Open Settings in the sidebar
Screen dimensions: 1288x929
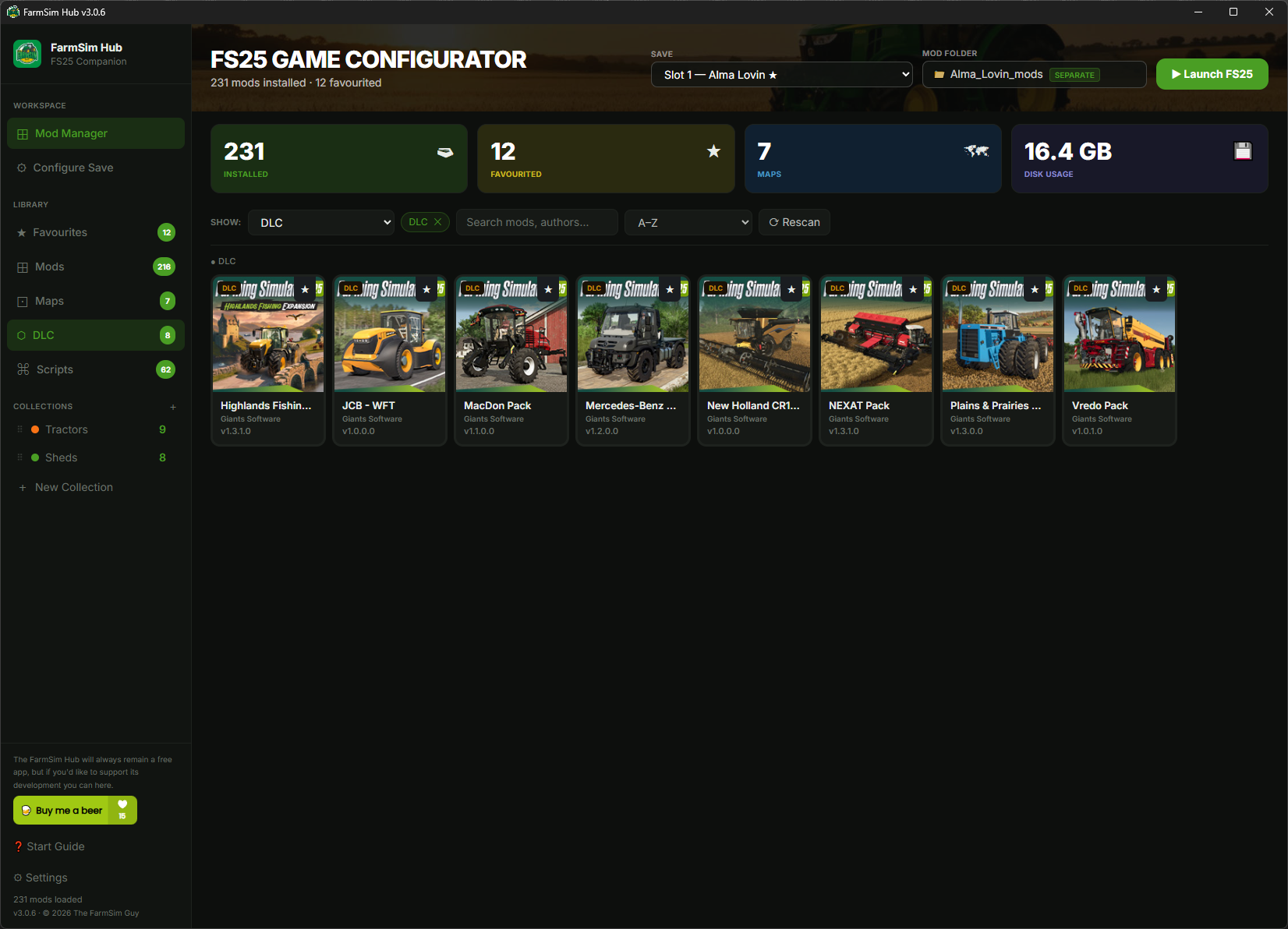coord(41,878)
